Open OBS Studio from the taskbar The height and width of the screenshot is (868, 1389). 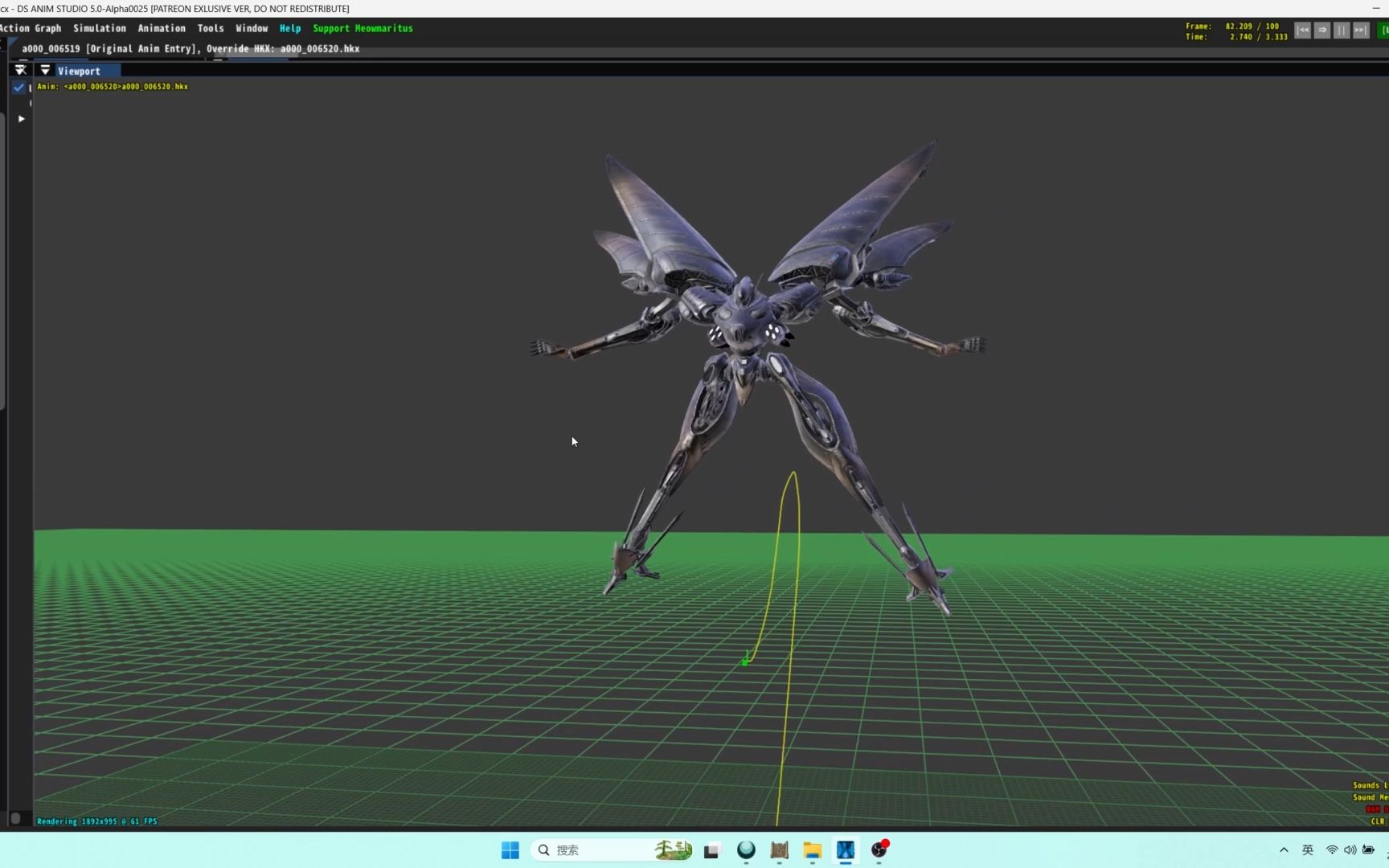click(x=879, y=850)
